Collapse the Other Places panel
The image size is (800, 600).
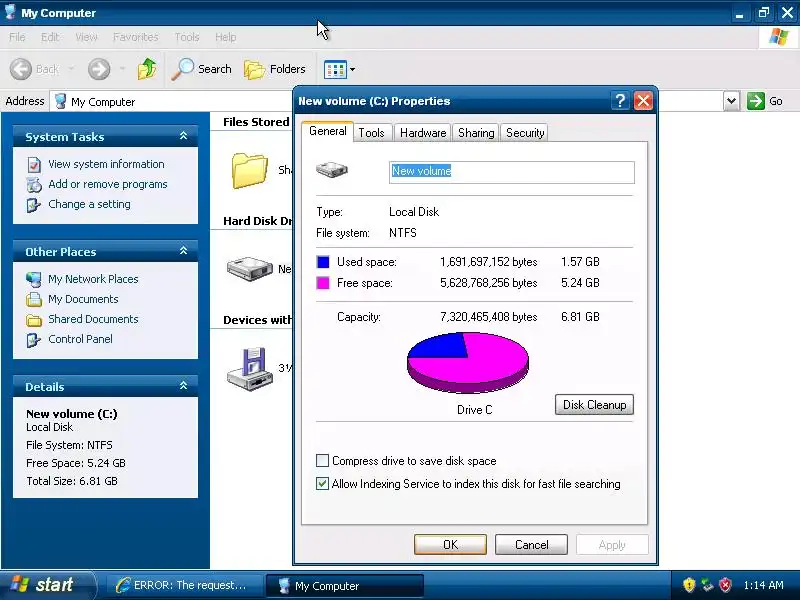tap(183, 251)
